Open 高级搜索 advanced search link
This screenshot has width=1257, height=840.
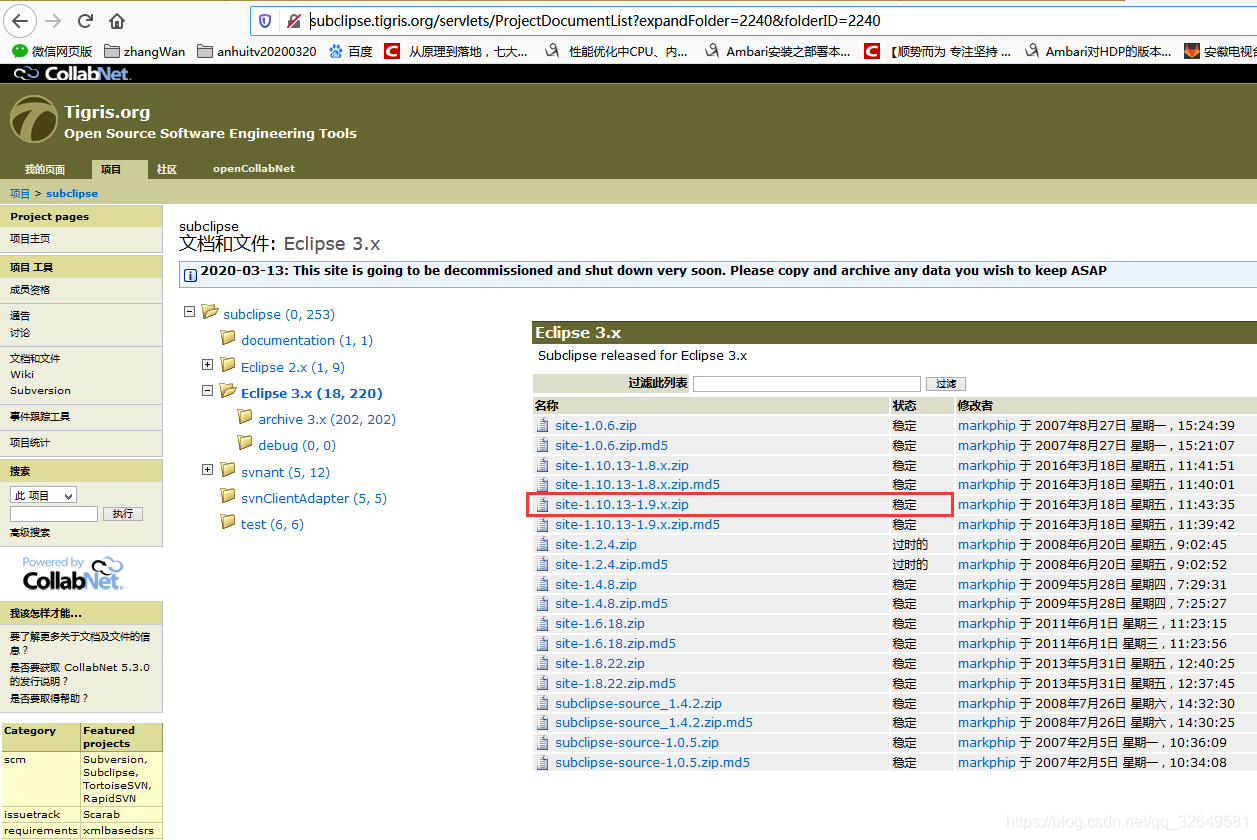(x=30, y=533)
